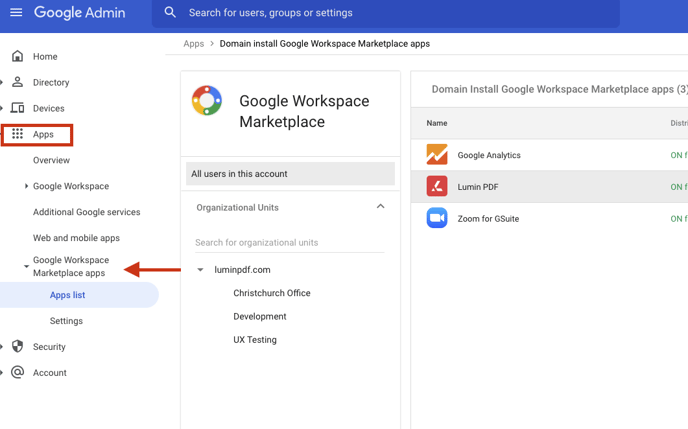Viewport: 688px width, 429px height.
Task: Select UX Testing organizational unit
Action: tap(255, 340)
